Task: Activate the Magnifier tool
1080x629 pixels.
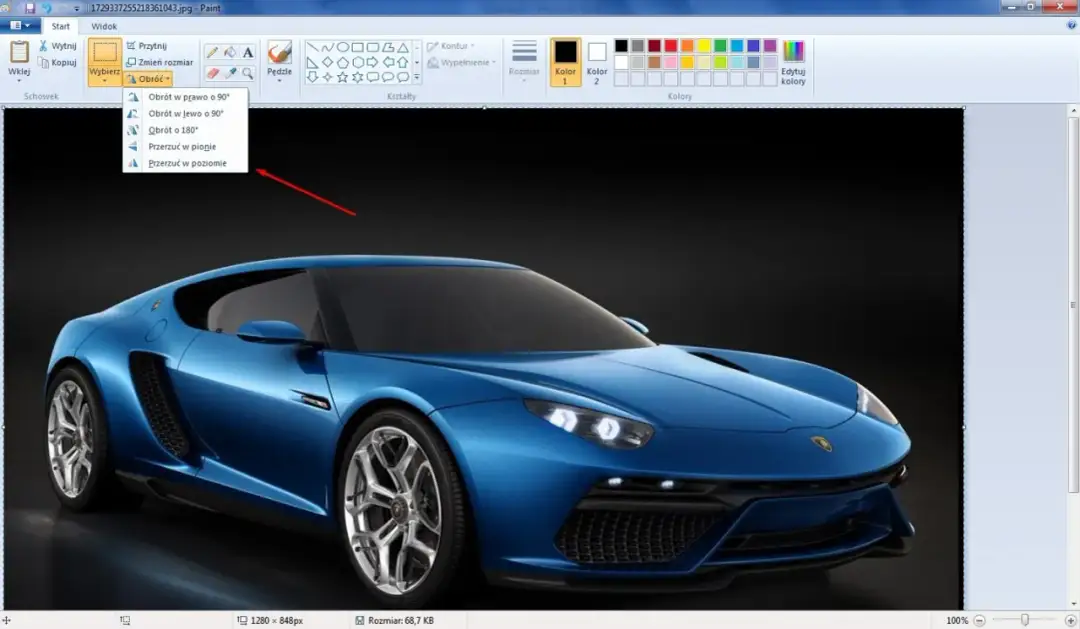Action: point(248,73)
